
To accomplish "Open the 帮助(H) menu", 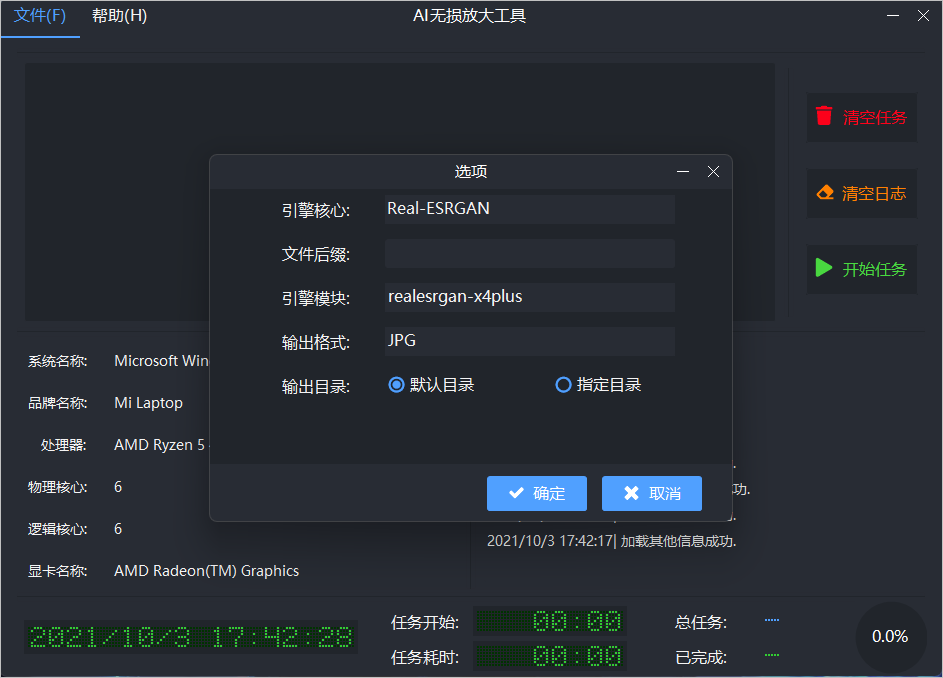I will [x=118, y=16].
